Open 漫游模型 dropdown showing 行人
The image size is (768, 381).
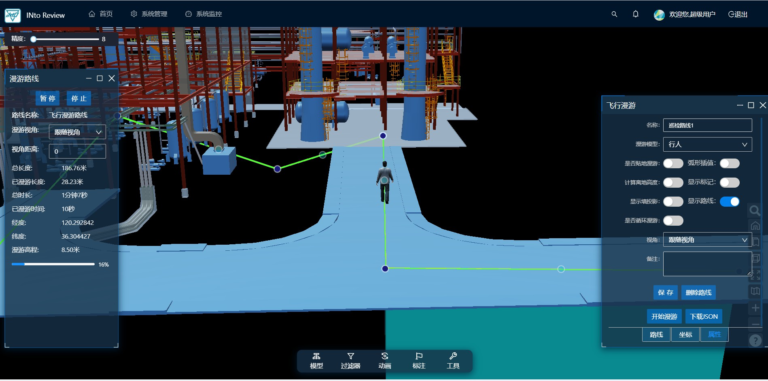point(707,144)
